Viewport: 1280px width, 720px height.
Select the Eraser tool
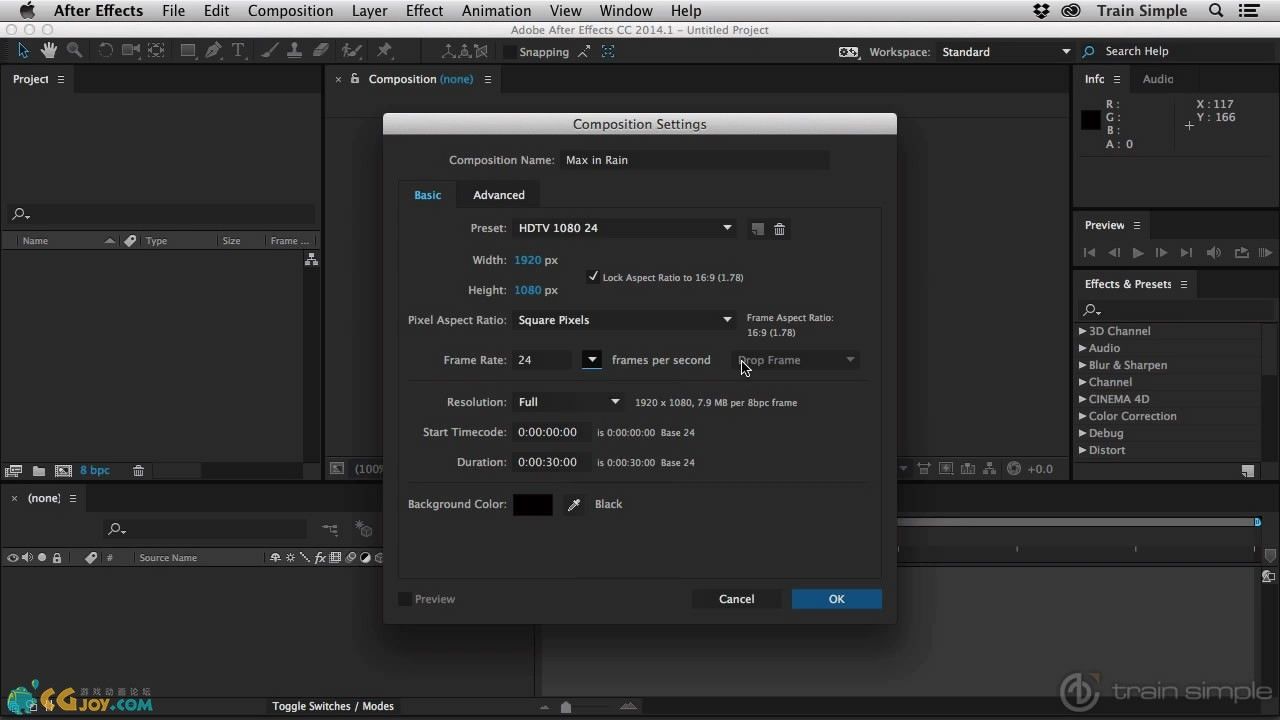point(321,51)
